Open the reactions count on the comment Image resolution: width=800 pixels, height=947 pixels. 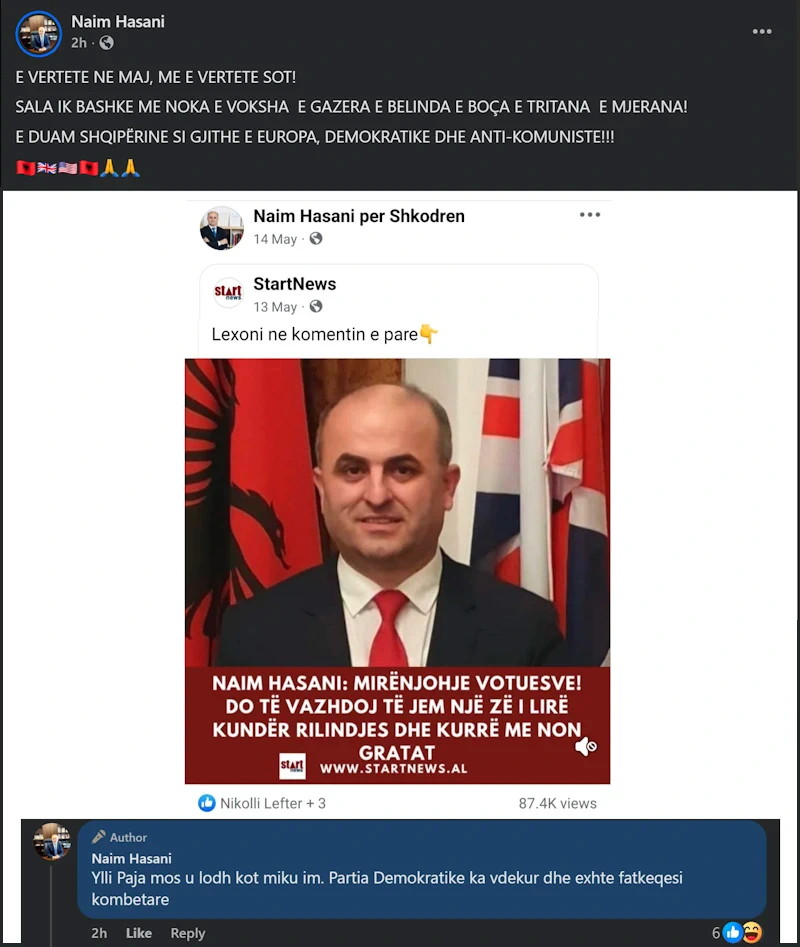(716, 933)
